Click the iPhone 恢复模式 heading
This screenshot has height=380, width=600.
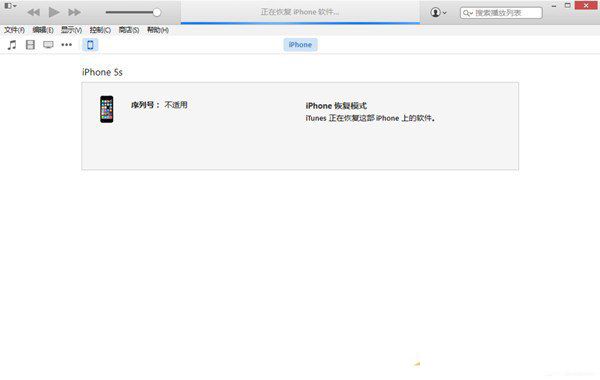pyautogui.click(x=336, y=106)
